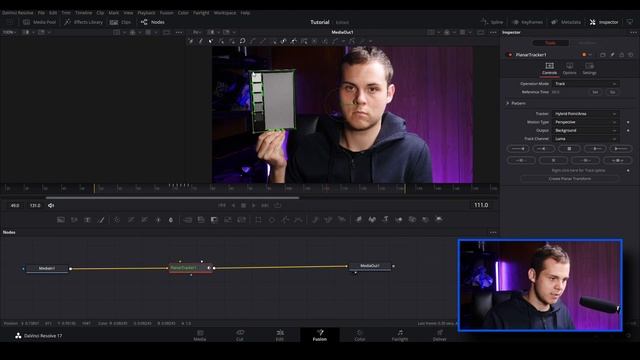Open the Nodes panel options menu
The width and height of the screenshot is (640, 360).
click(x=493, y=232)
